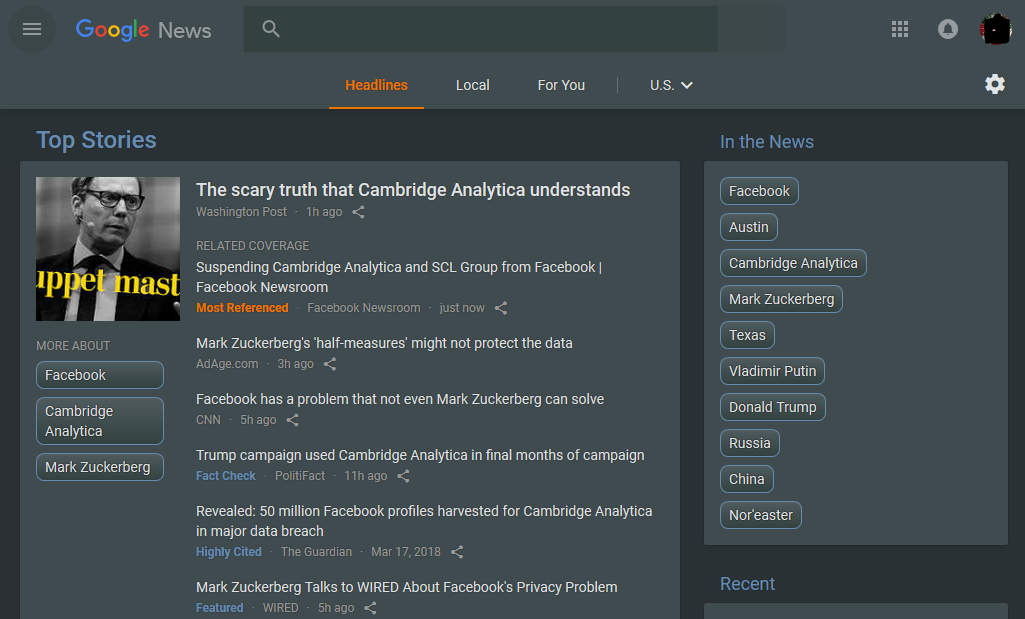Share the CNN article
The height and width of the screenshot is (619, 1025).
[292, 420]
